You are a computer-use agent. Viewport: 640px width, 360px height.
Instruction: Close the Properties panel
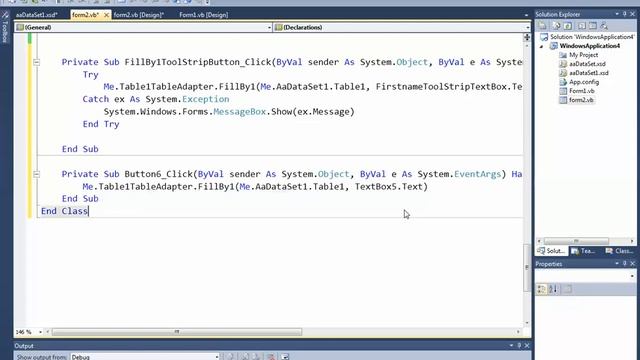(633, 264)
